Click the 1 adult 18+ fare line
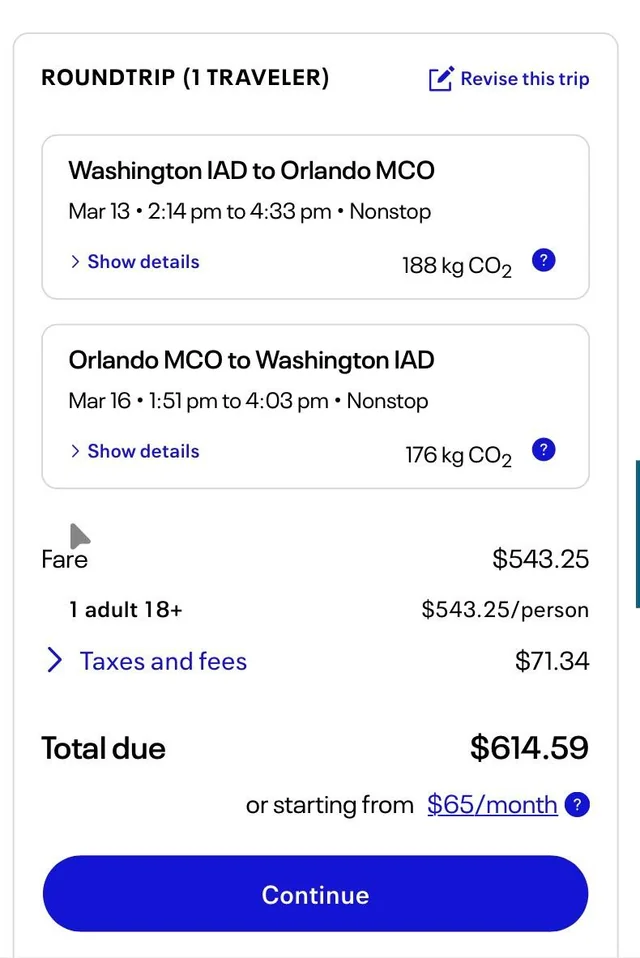Image resolution: width=640 pixels, height=958 pixels. click(126, 609)
